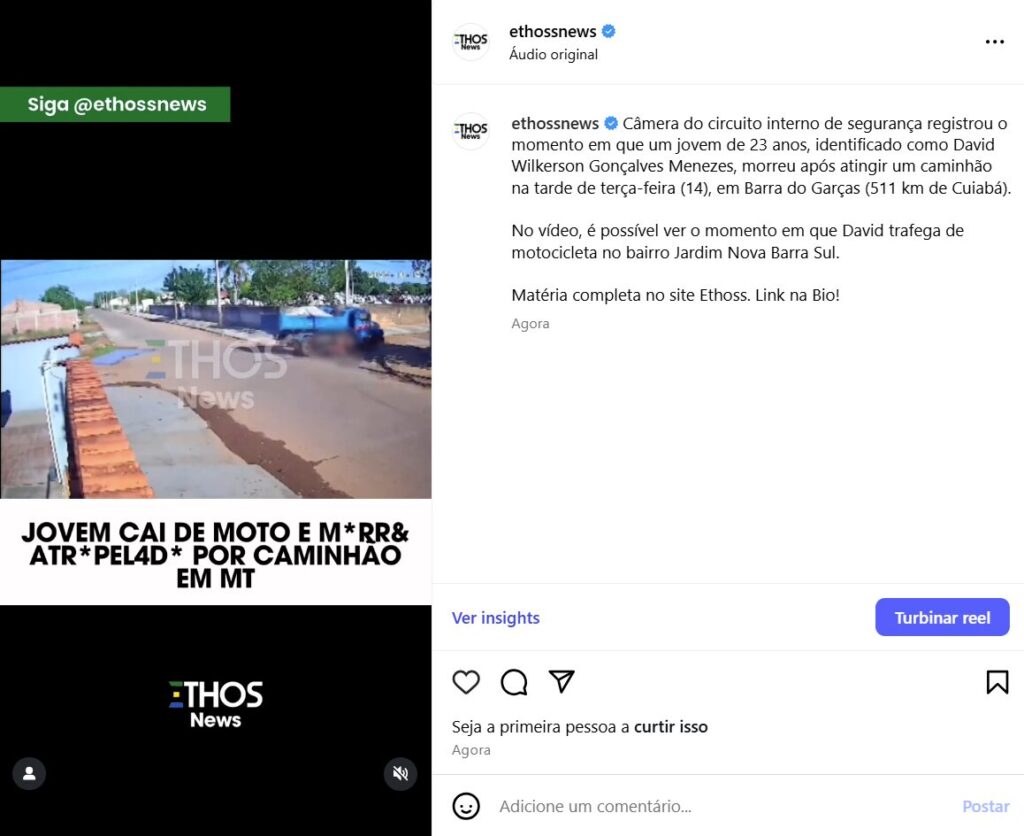
Task: Pause the video by clicking the truck footage
Action: (x=216, y=379)
